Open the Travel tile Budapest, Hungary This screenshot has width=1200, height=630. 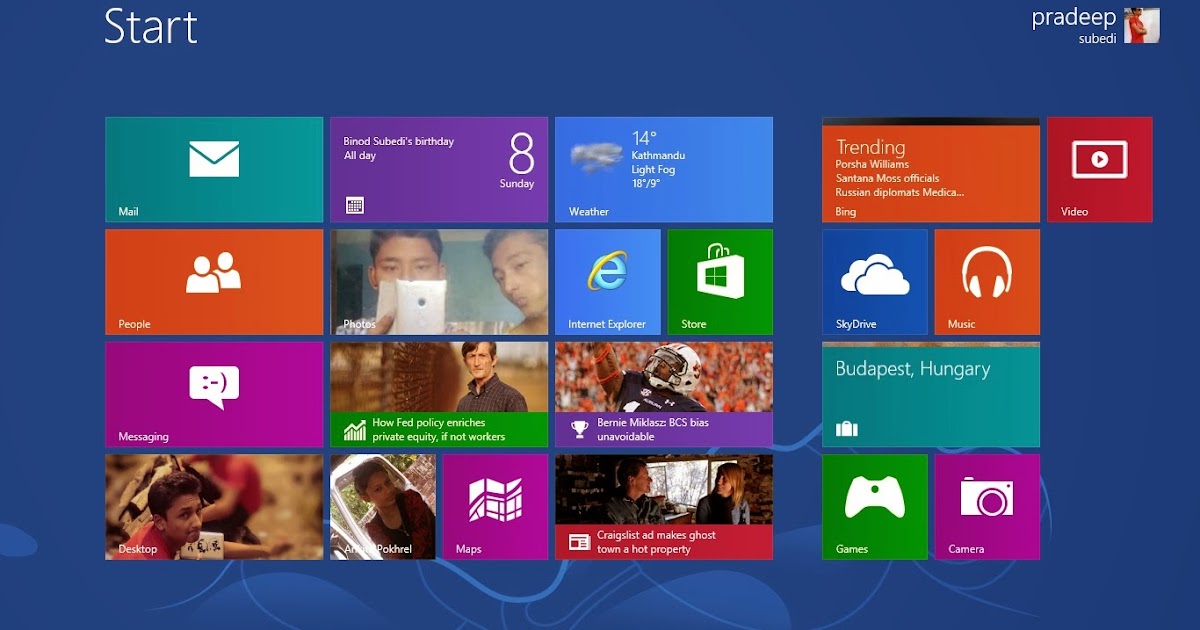[931, 394]
